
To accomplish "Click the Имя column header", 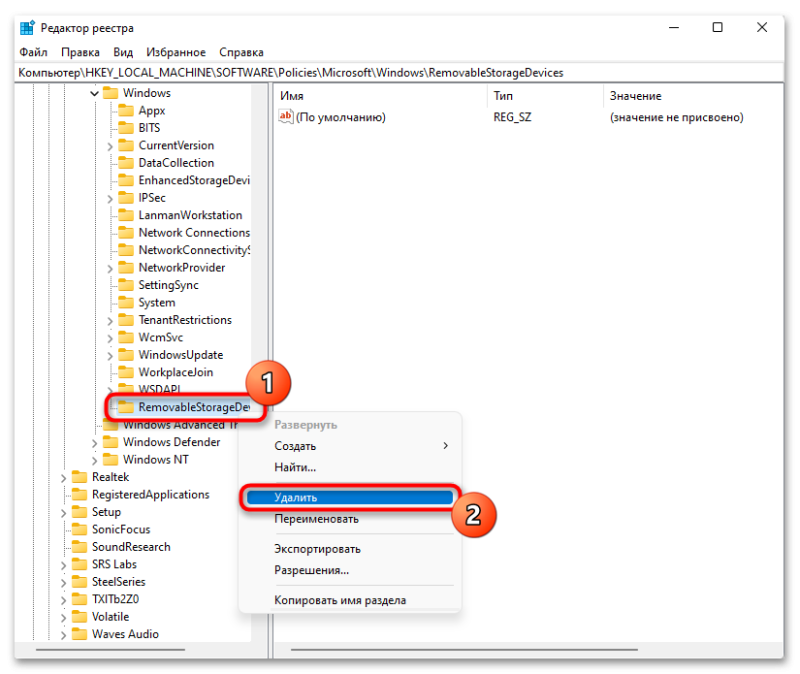I will coord(382,95).
